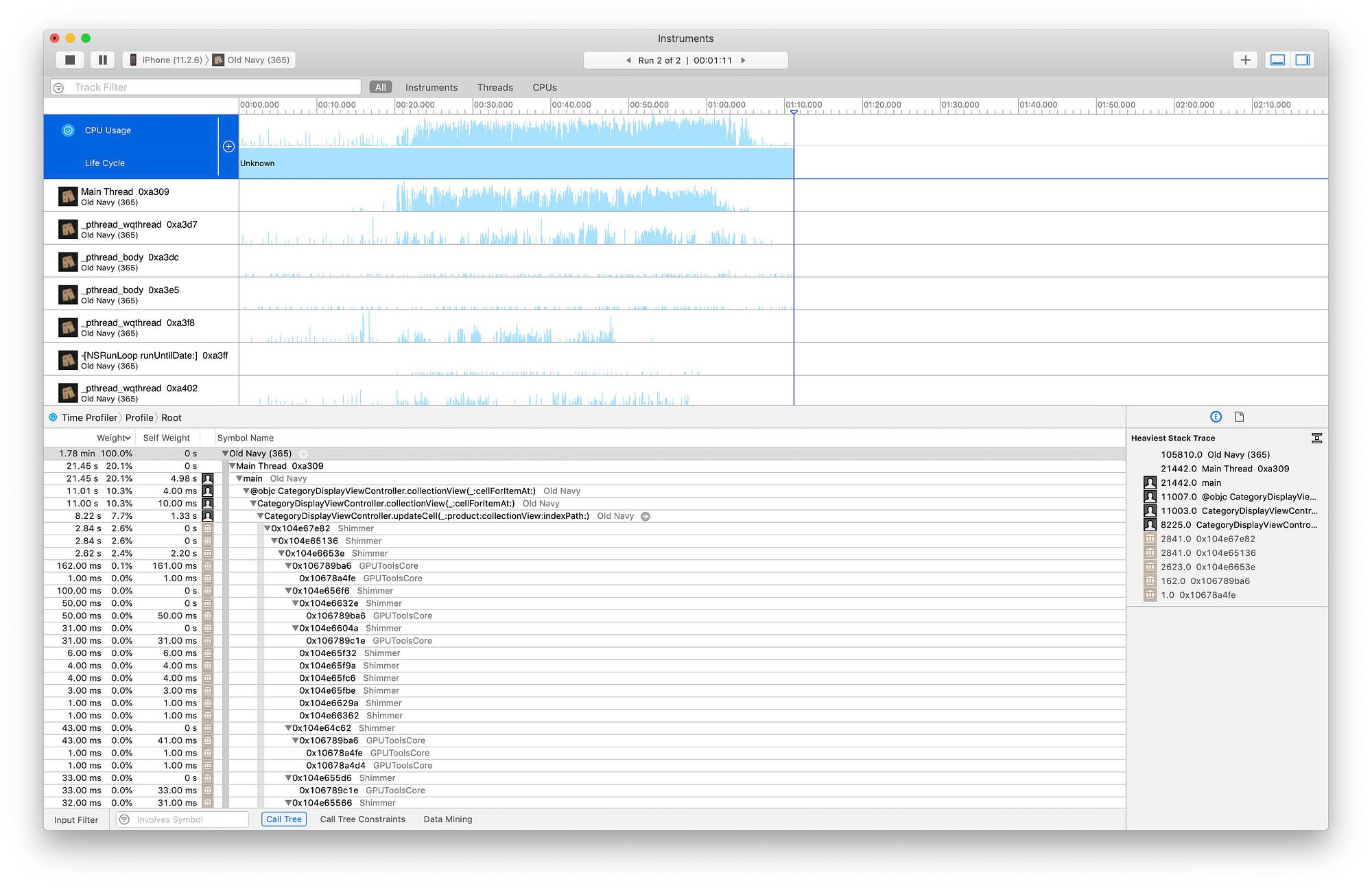Open the Old Navy (365) target selector
Image resolution: width=1372 pixels, height=888 pixels.
pyautogui.click(x=251, y=60)
